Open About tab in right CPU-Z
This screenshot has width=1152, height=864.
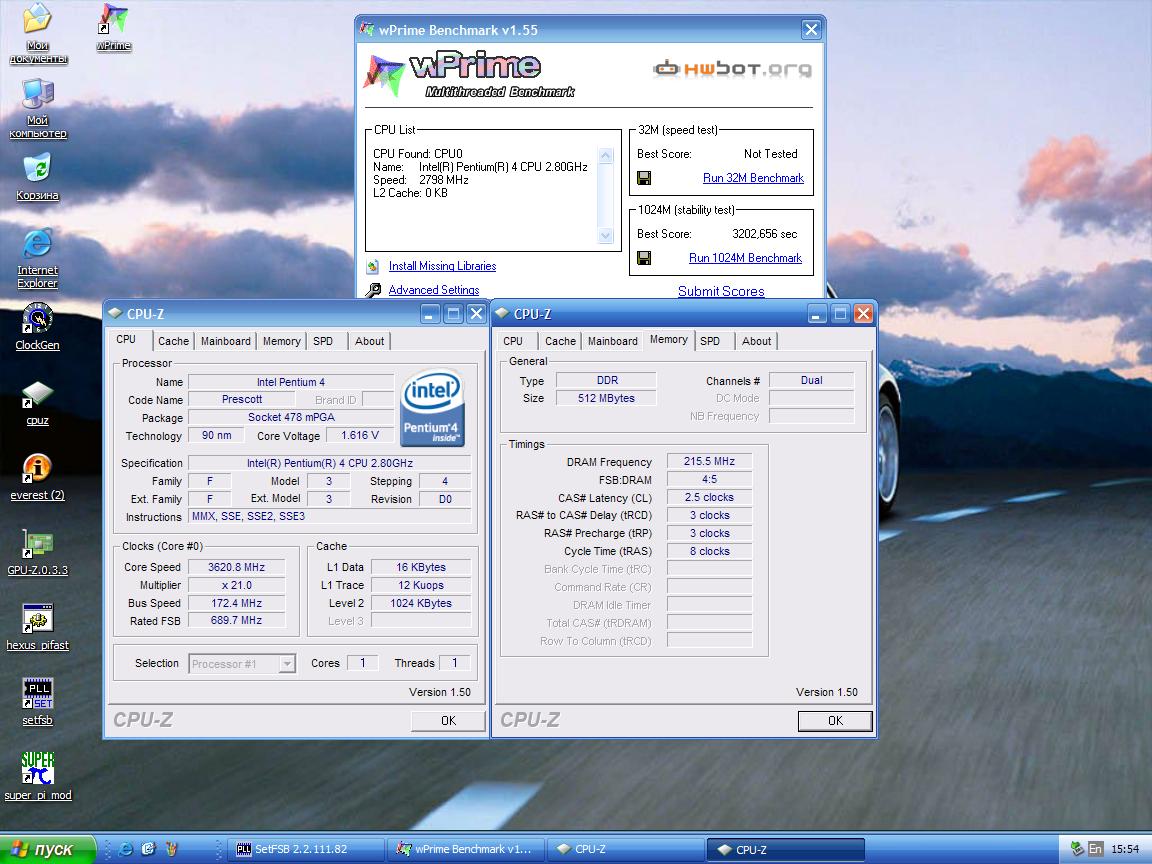tap(757, 341)
